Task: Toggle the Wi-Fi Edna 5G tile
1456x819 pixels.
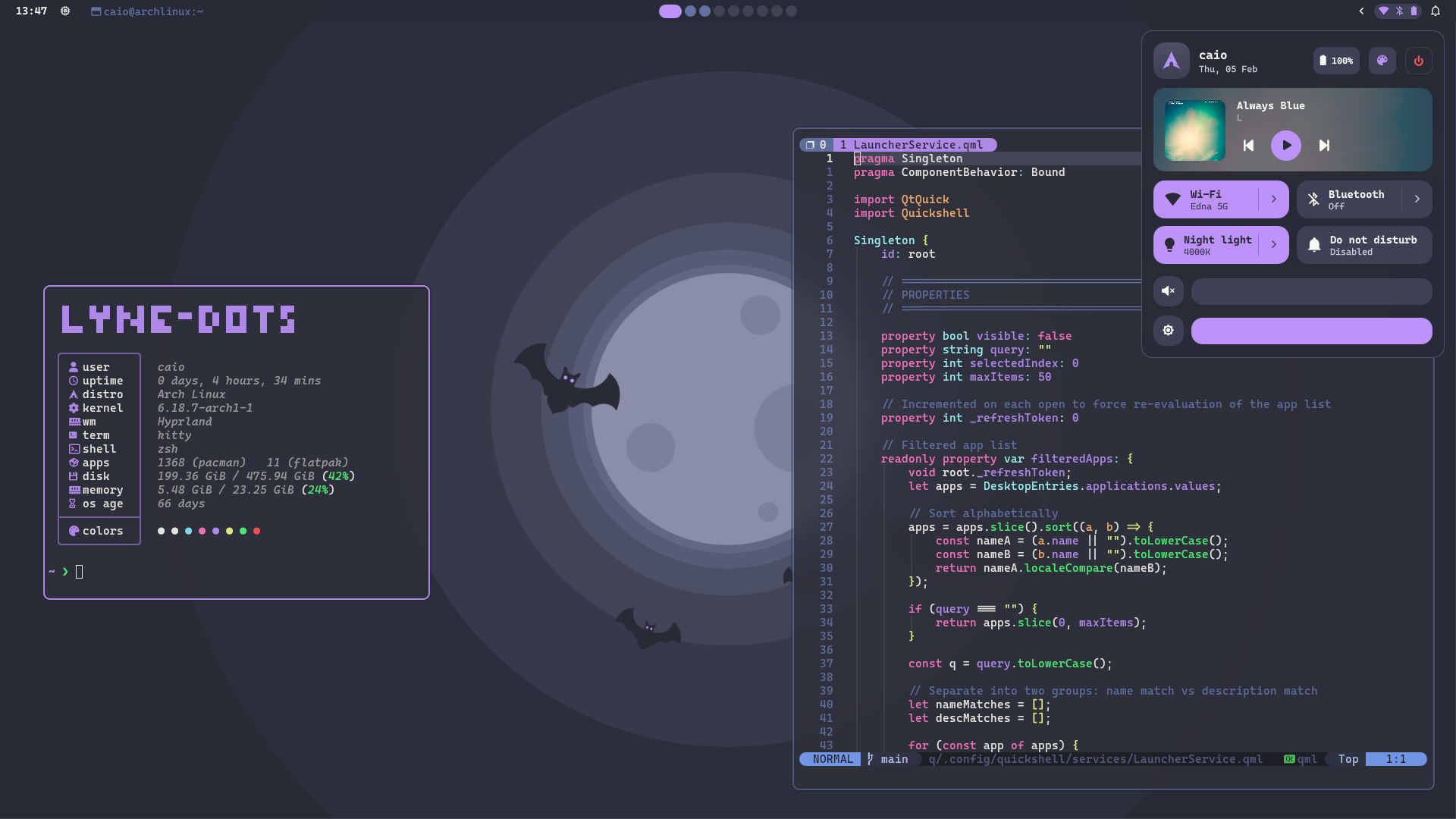Action: coord(1206,199)
